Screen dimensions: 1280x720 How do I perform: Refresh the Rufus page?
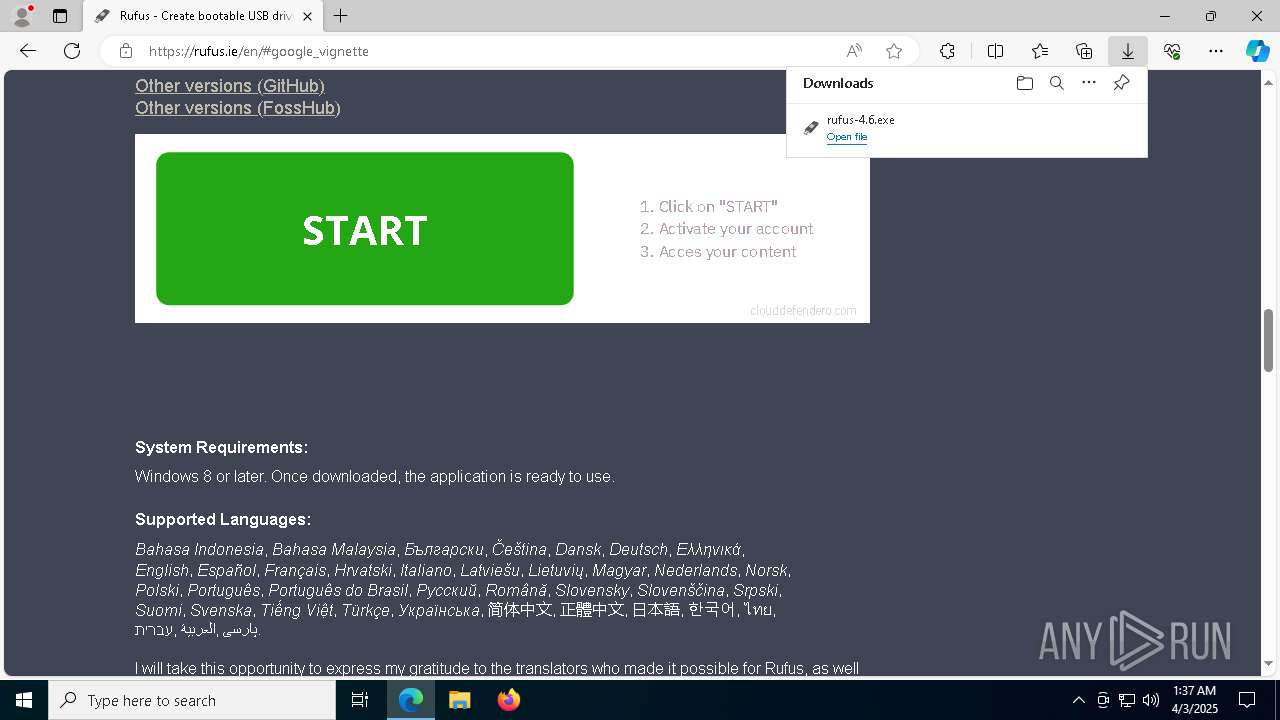tap(72, 51)
